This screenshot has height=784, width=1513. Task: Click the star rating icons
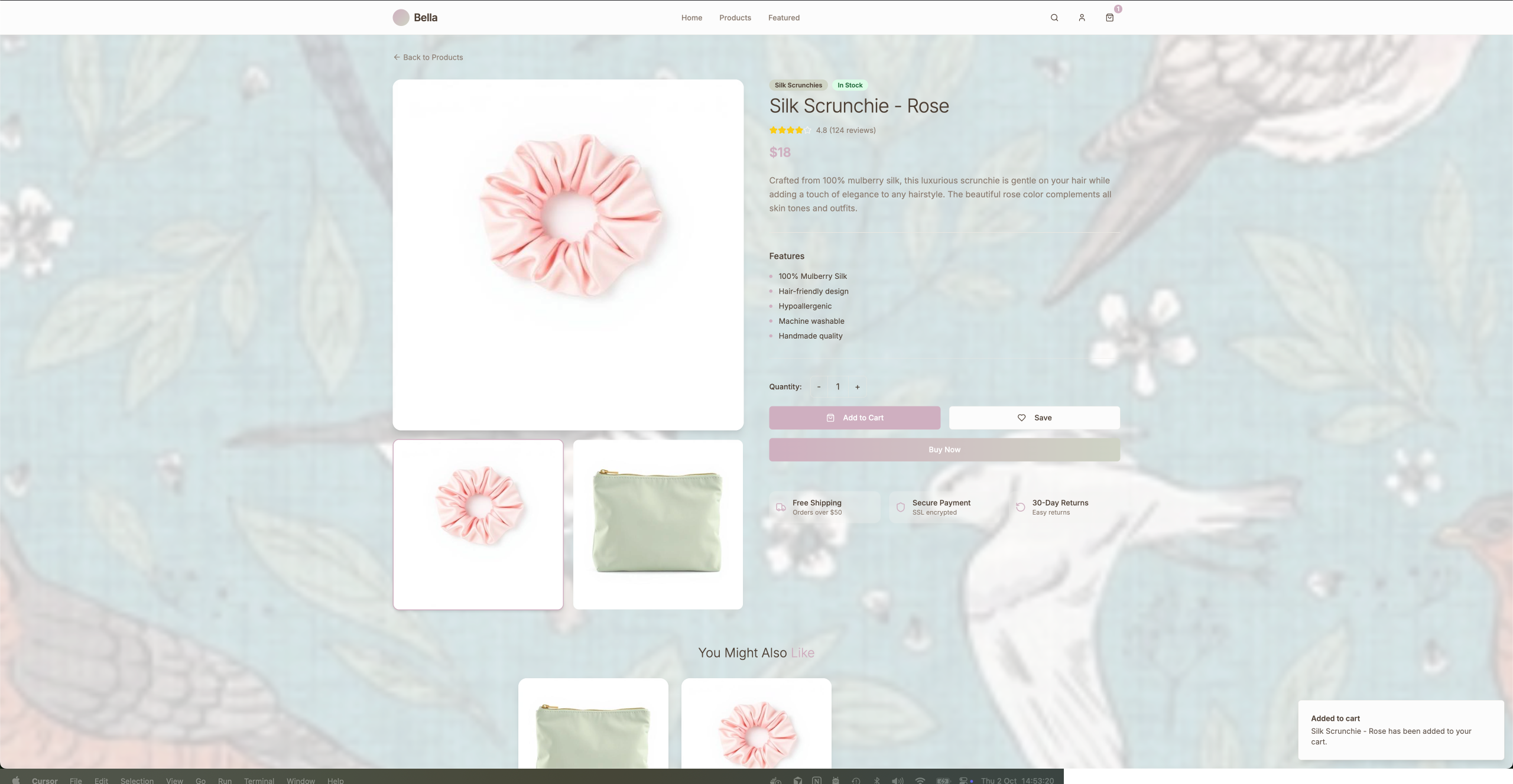point(790,130)
